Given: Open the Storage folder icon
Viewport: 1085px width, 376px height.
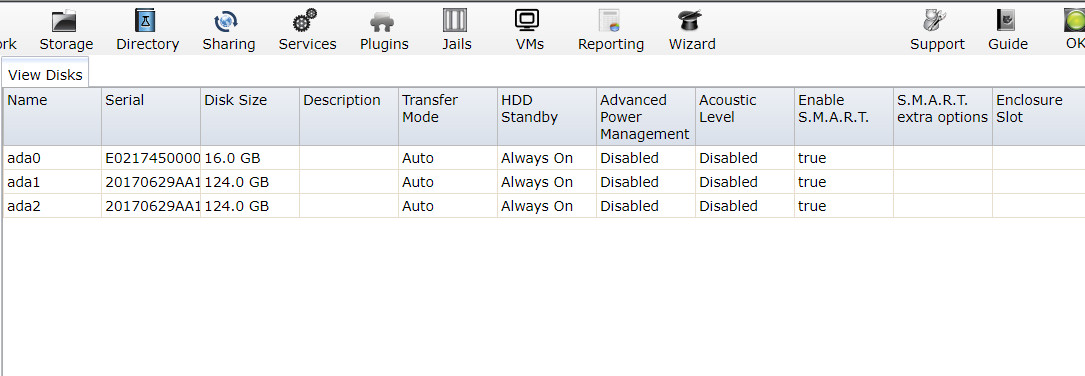Looking at the screenshot, I should point(65,21).
